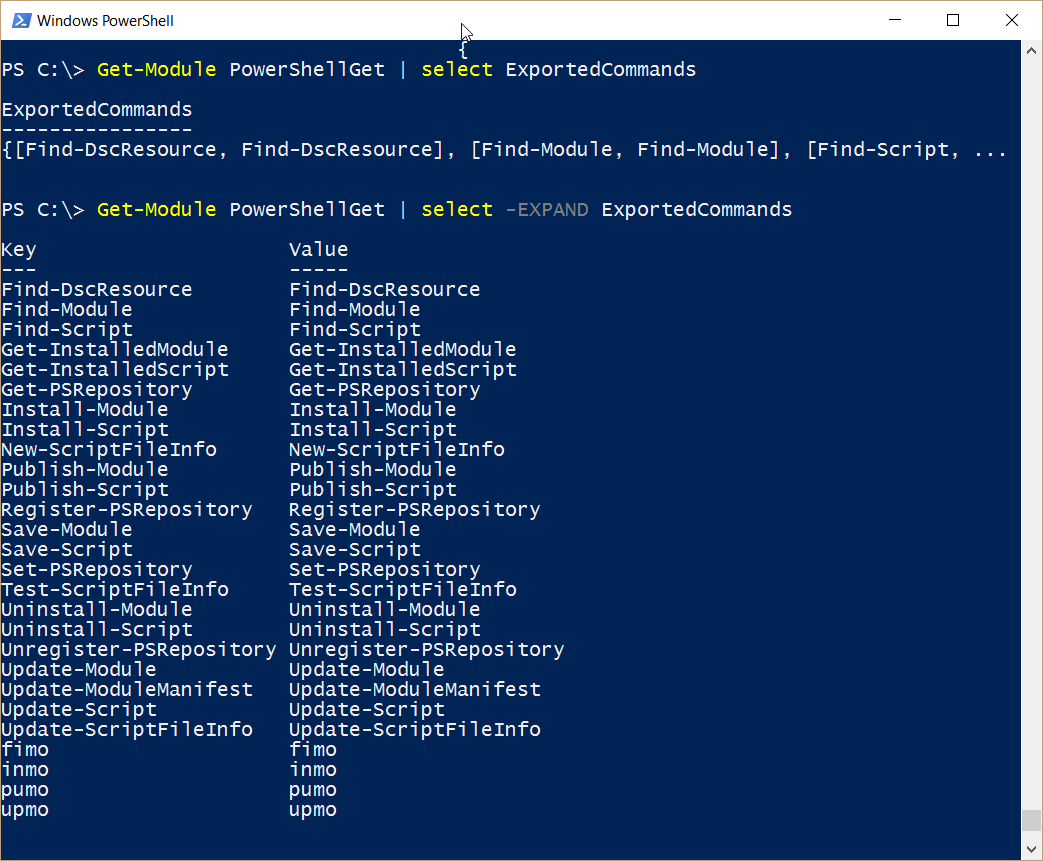Select "Set-PSRepository" in the Key column

click(x=96, y=570)
